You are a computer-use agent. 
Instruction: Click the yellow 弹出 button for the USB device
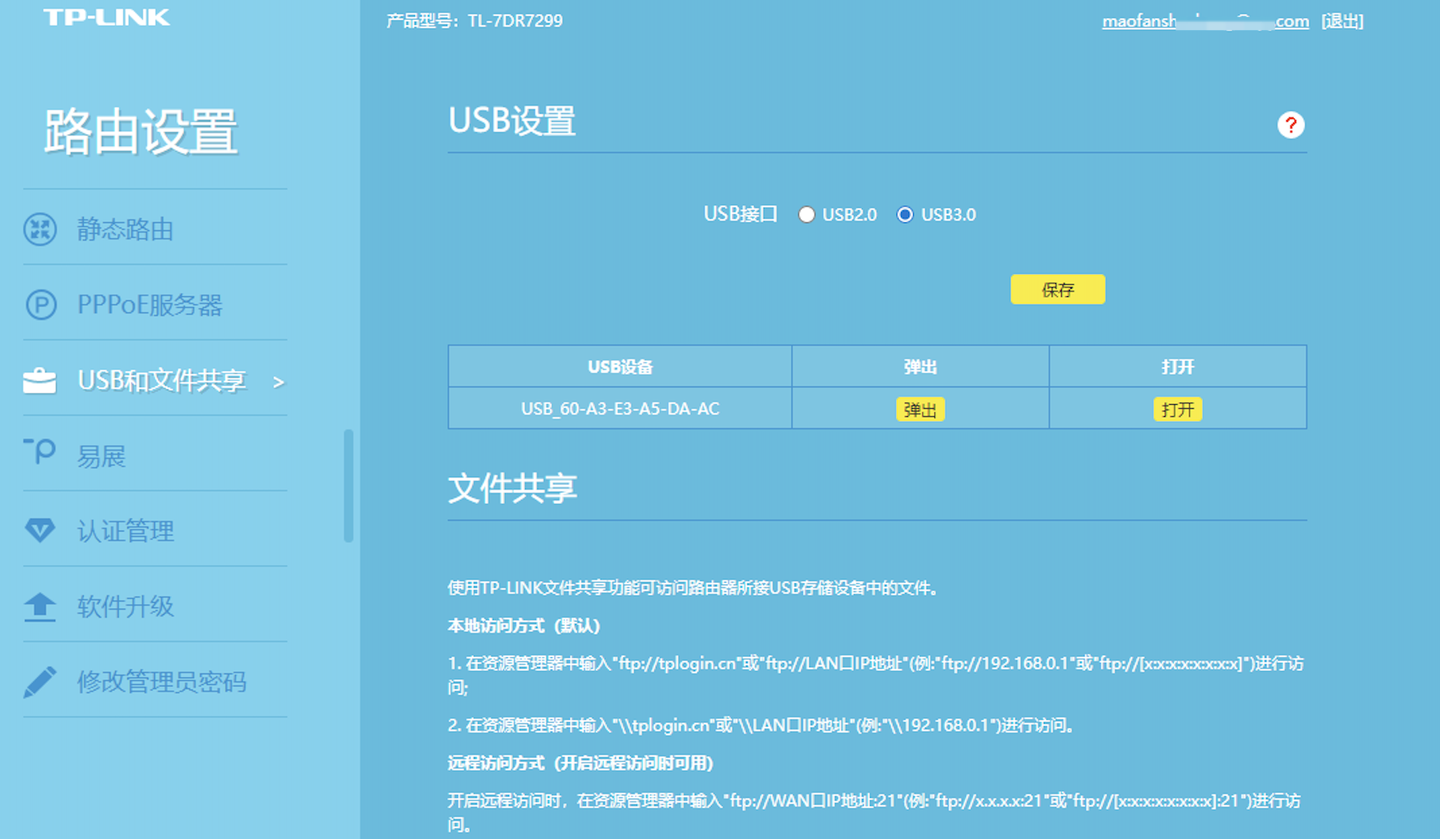pos(920,409)
